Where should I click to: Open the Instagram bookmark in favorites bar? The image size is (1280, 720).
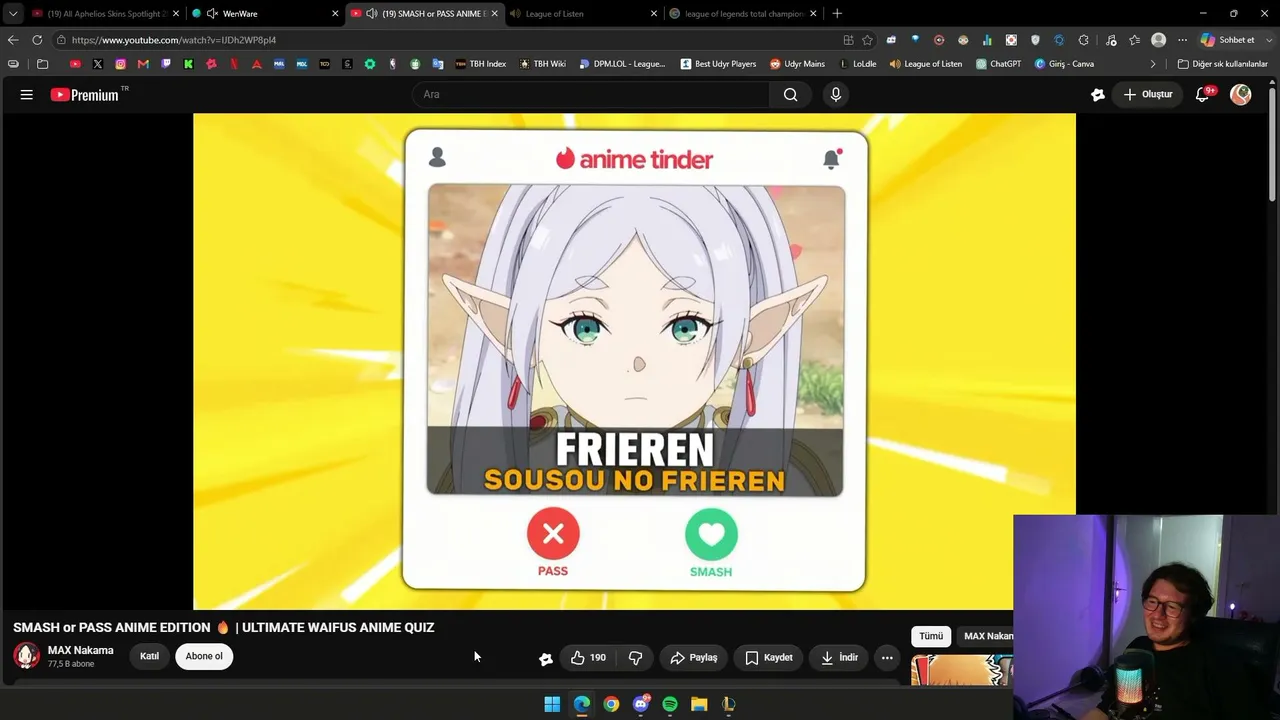pos(121,64)
